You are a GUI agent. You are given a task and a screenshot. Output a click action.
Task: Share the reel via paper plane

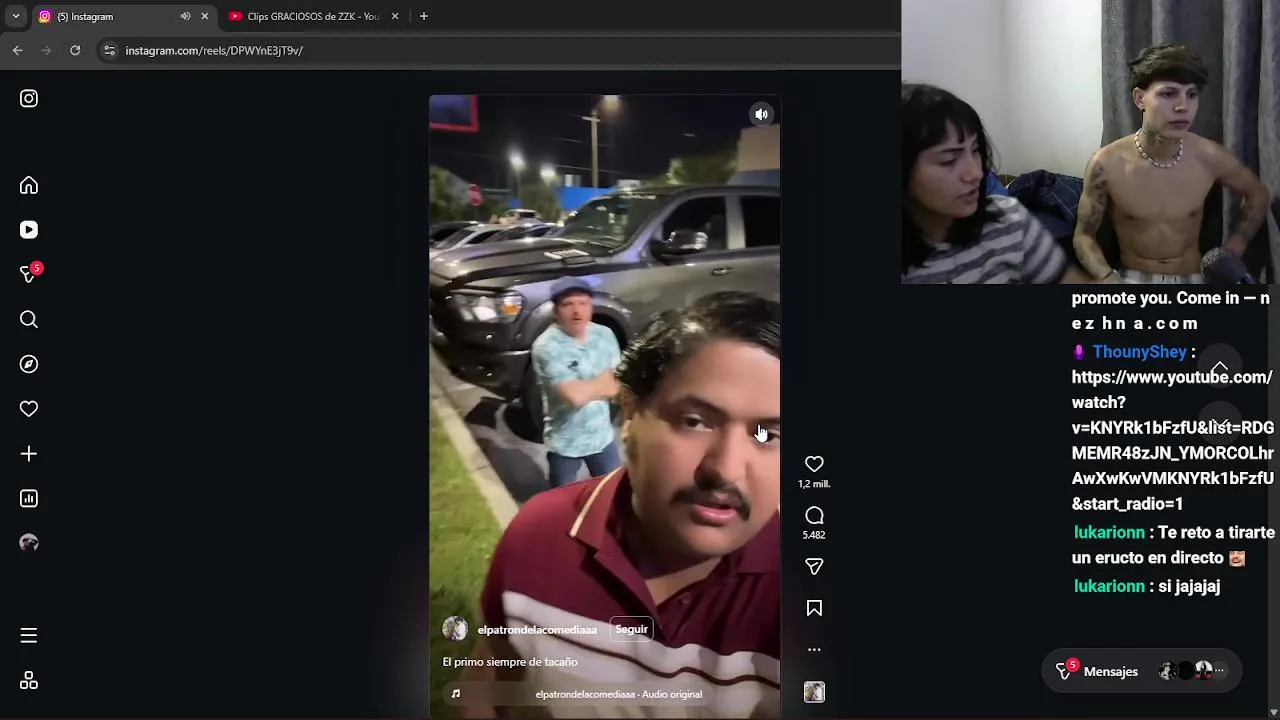814,566
